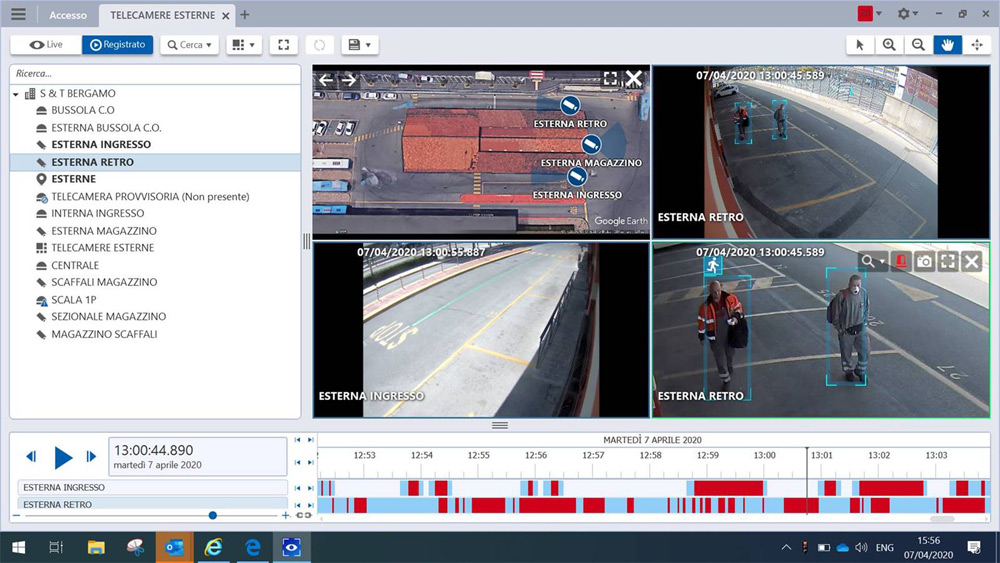Open the hamburger main menu
Viewport: 1000px width, 563px height.
point(18,15)
